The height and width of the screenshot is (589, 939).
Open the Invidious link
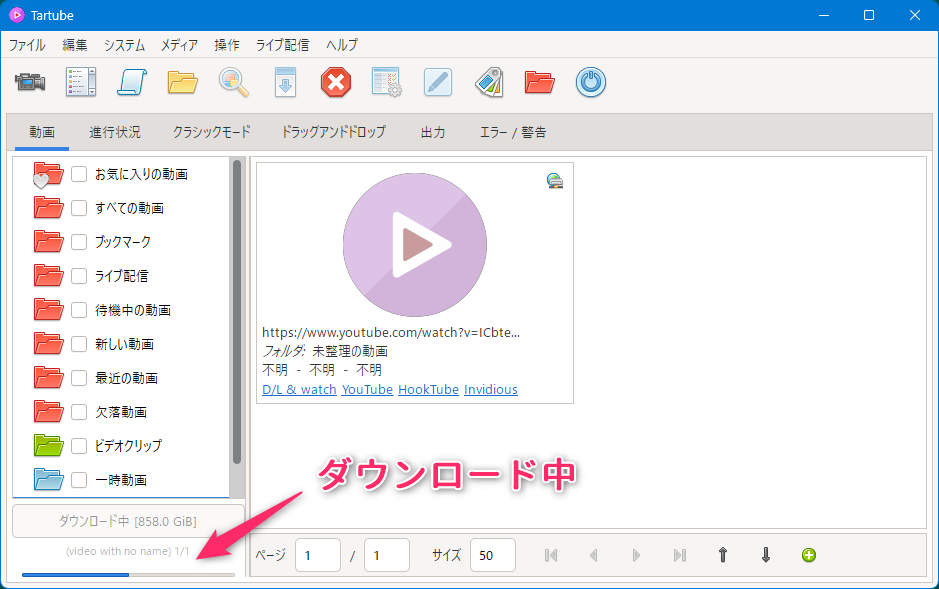(490, 389)
